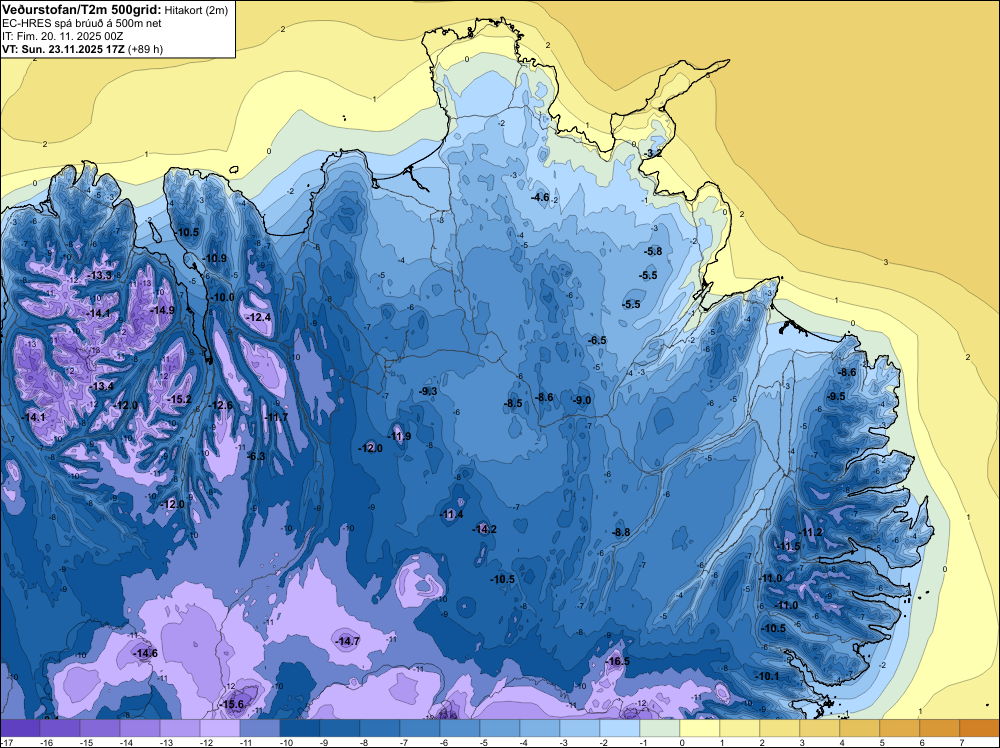This screenshot has height=748, width=1000.
Task: Click the valid time 'VT: Sun. 23.11.2025 17Z'
Action: 64,49
